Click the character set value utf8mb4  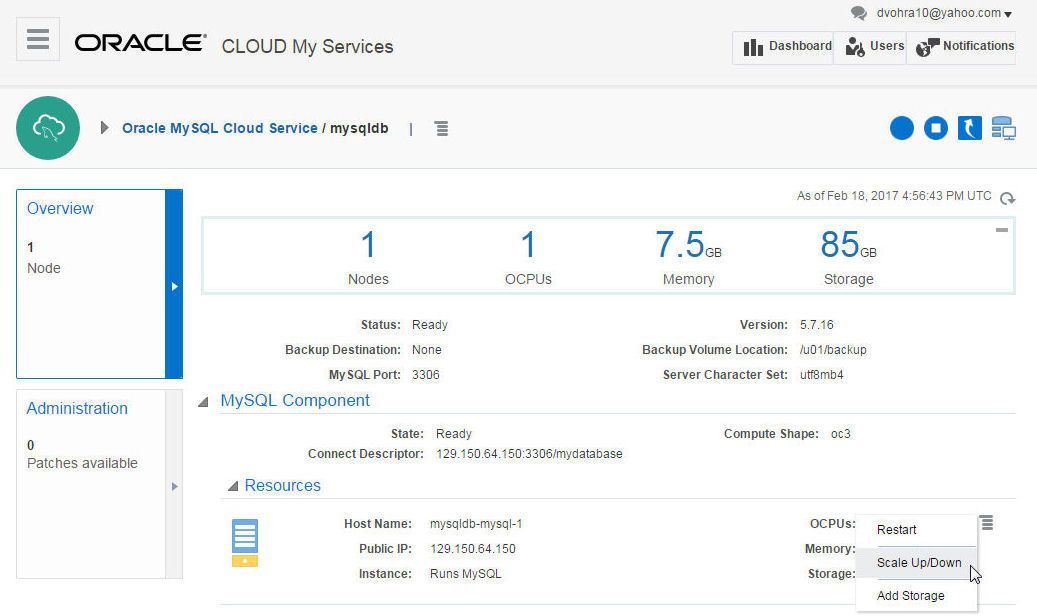pos(822,374)
